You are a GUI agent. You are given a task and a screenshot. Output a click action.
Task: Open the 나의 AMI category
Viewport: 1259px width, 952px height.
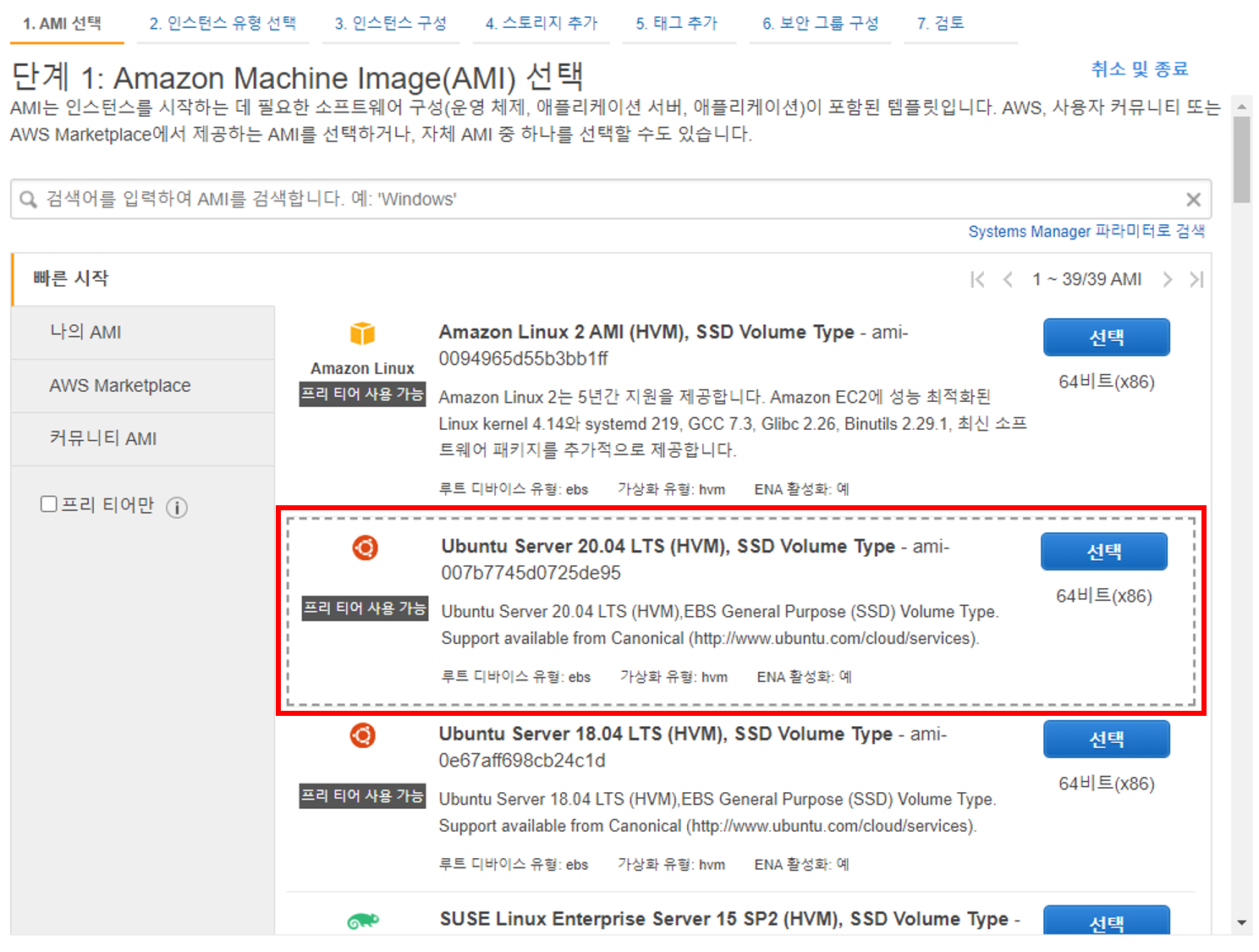pos(143,333)
